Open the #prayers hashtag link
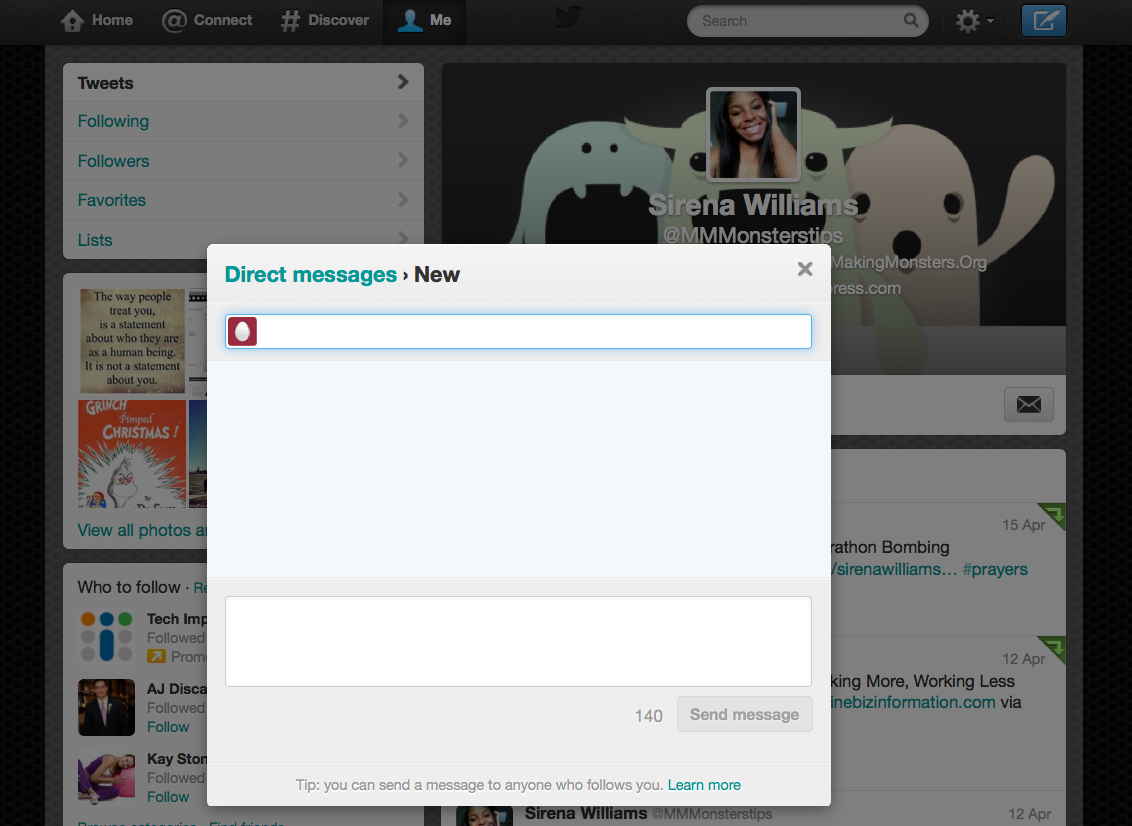 click(995, 569)
